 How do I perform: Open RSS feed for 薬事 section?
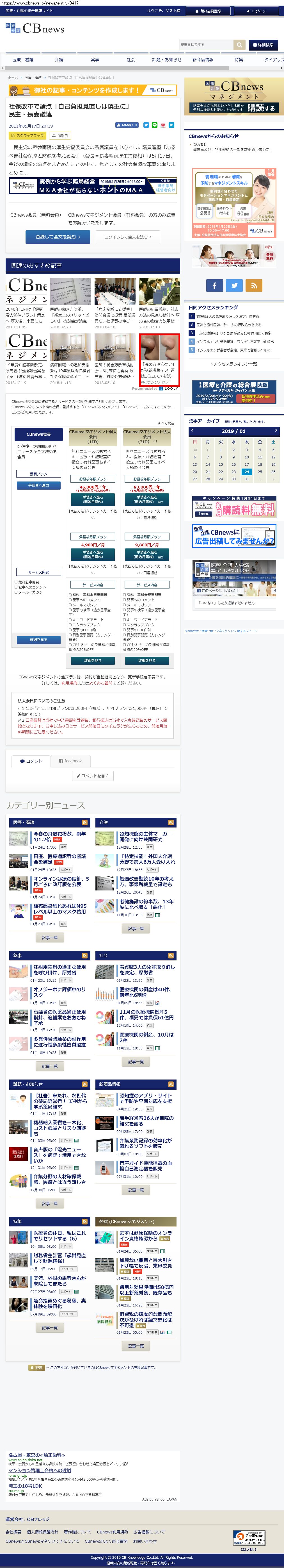(x=84, y=956)
